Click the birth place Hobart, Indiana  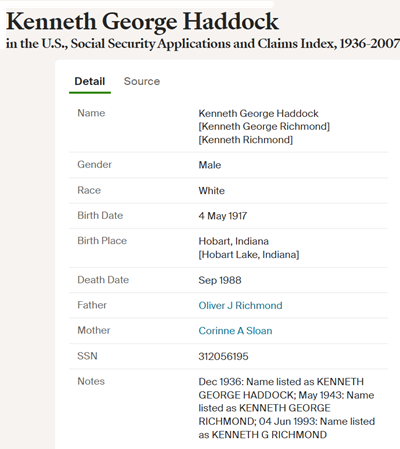(x=233, y=241)
